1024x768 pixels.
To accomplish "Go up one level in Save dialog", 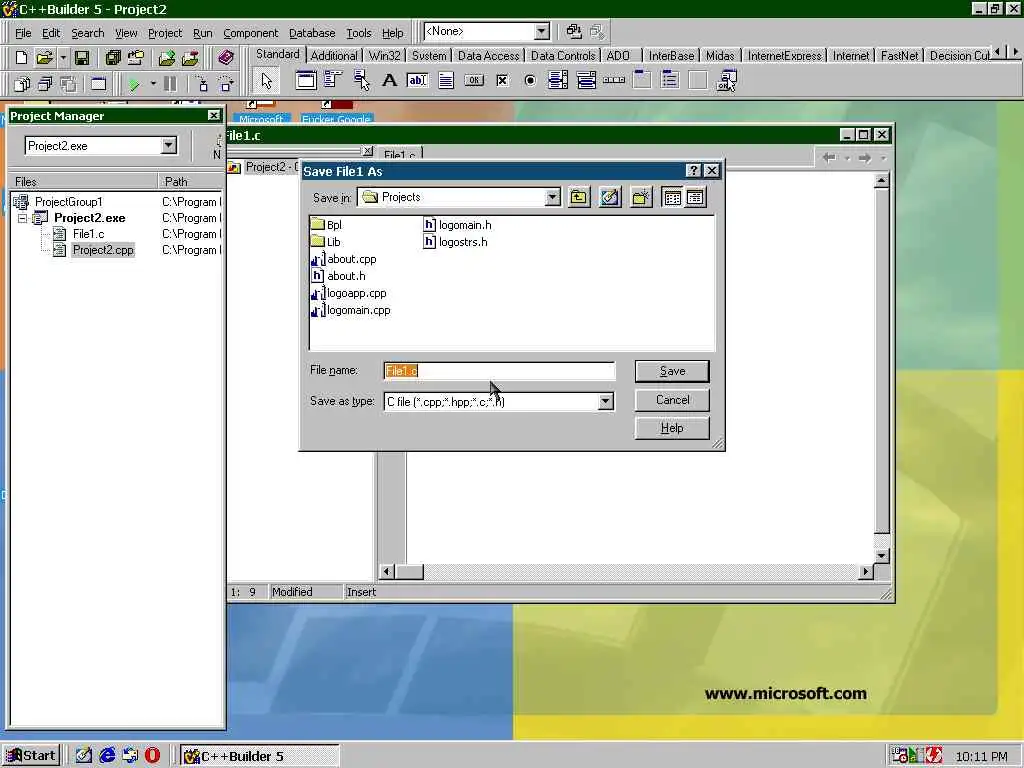I will point(579,197).
